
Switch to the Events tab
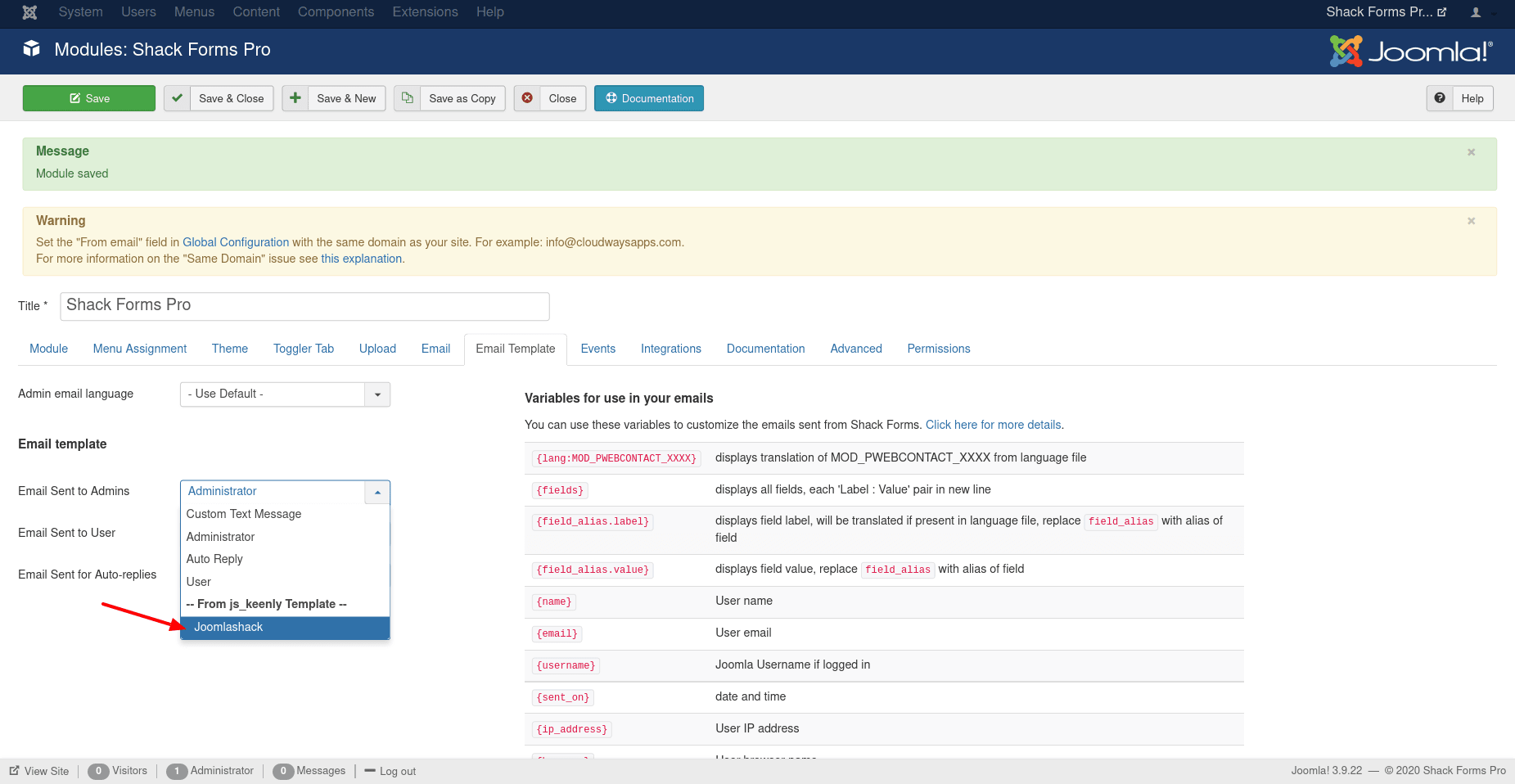pyautogui.click(x=598, y=349)
